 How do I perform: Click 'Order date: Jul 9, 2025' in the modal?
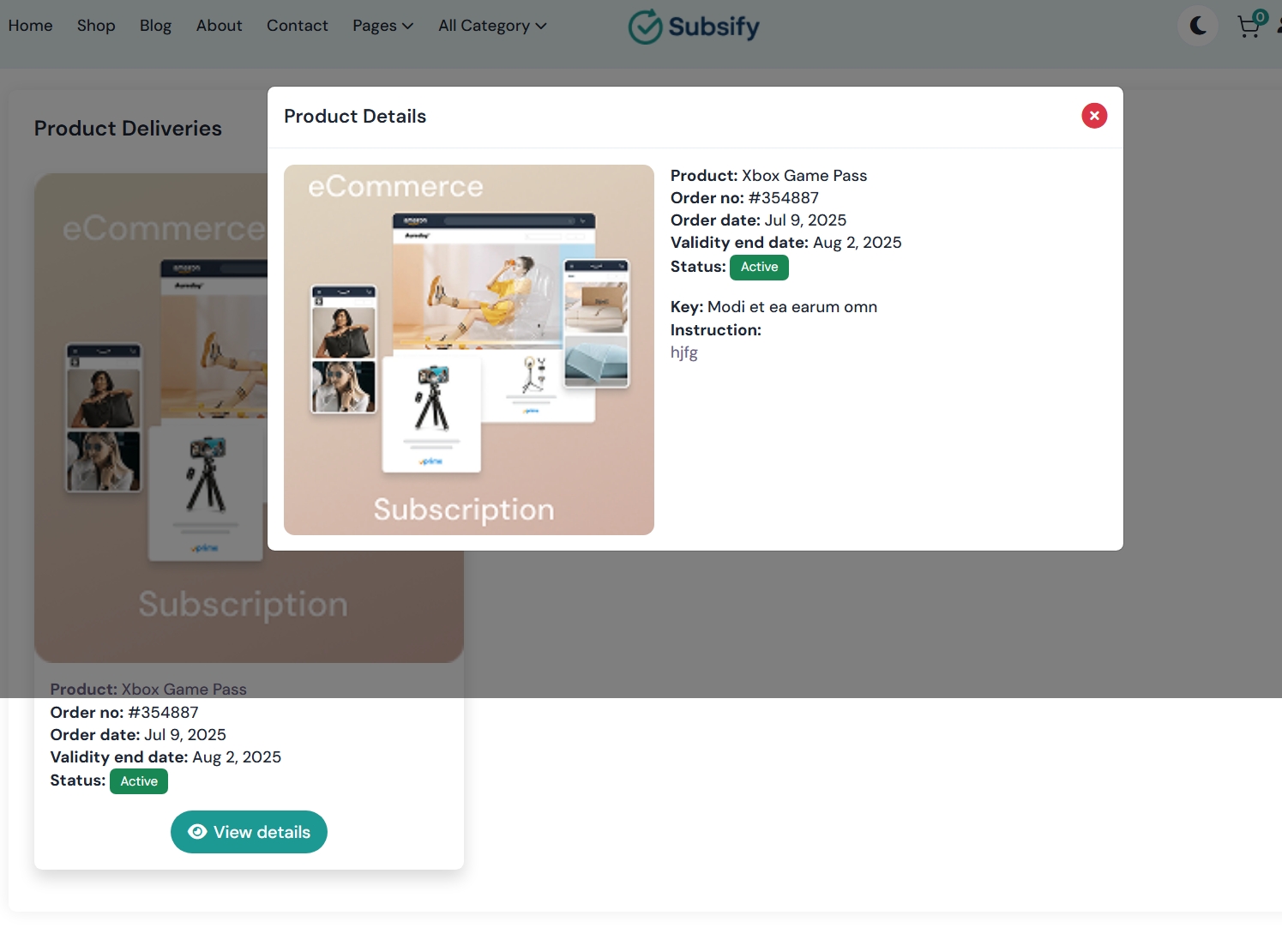[x=758, y=220]
